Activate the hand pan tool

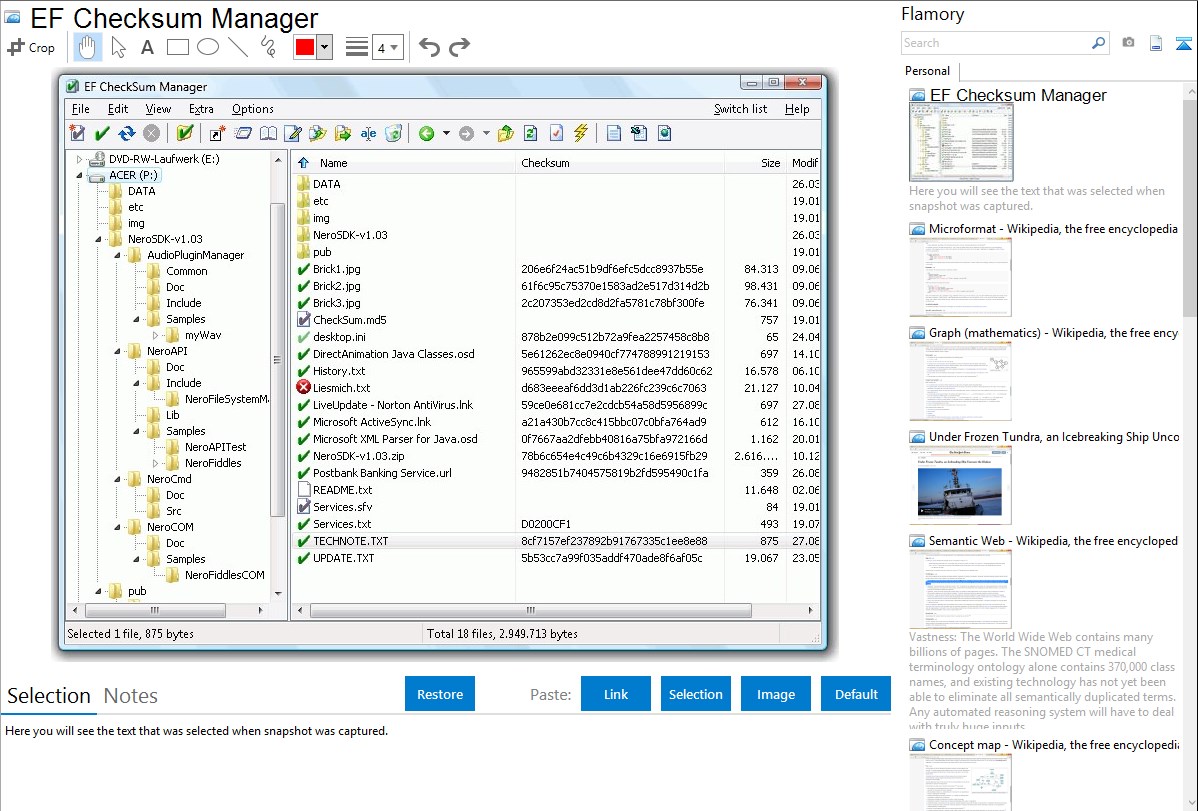(x=88, y=47)
